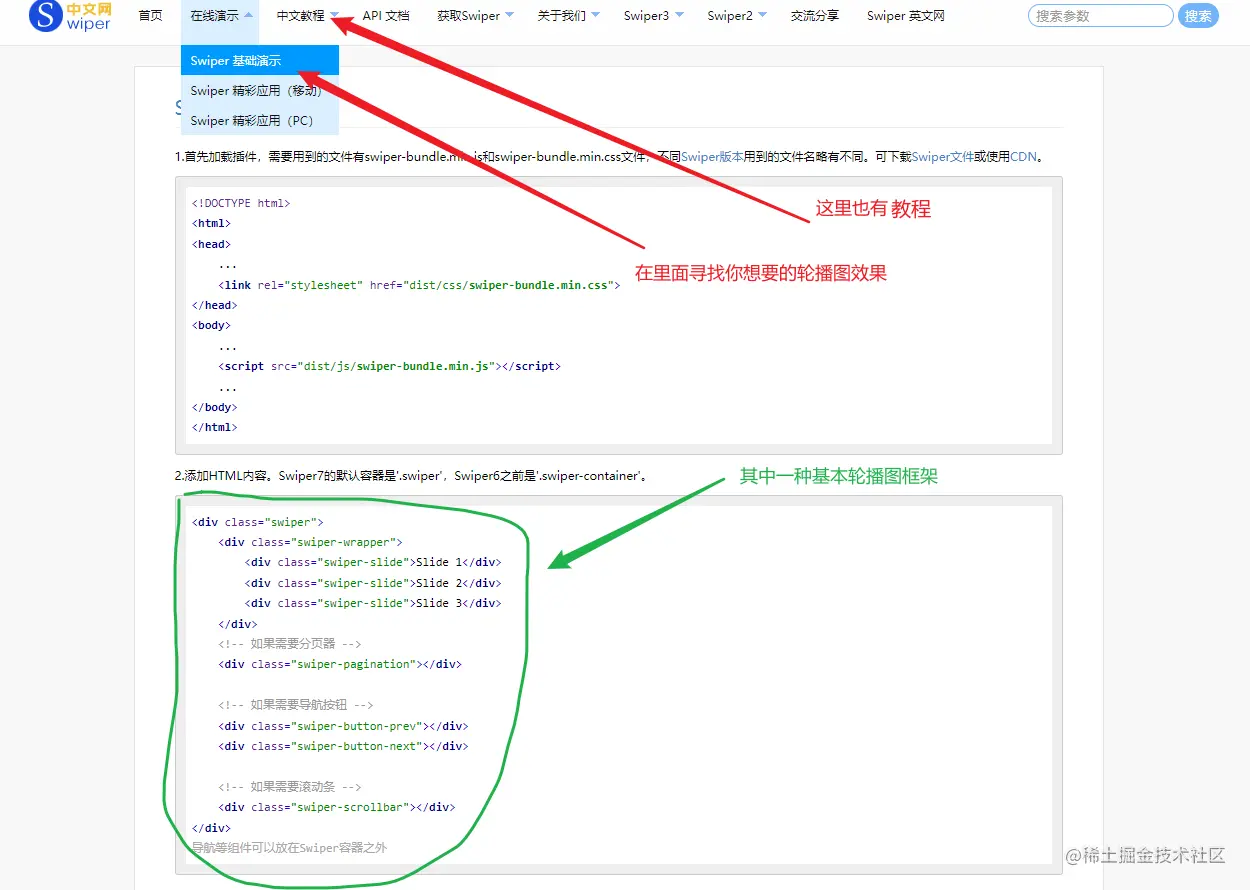Click step 2 添加HTML内容 paragraph

coord(412,476)
